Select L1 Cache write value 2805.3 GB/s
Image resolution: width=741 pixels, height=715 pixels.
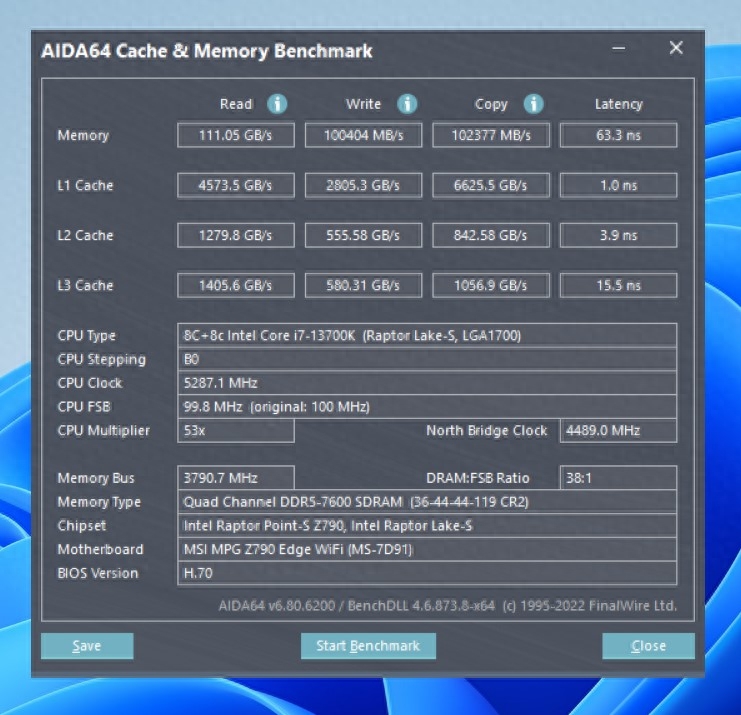[x=363, y=185]
